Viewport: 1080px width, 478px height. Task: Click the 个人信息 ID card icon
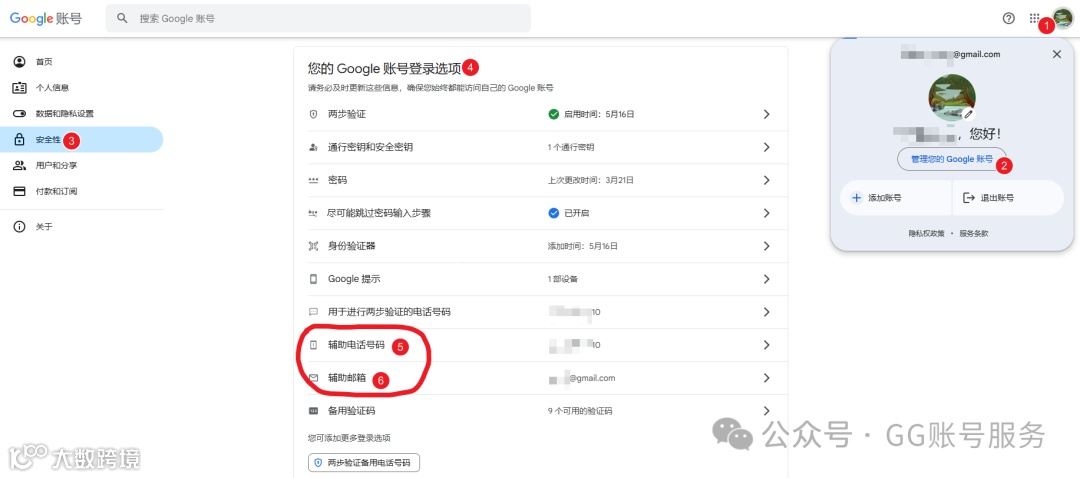point(19,88)
